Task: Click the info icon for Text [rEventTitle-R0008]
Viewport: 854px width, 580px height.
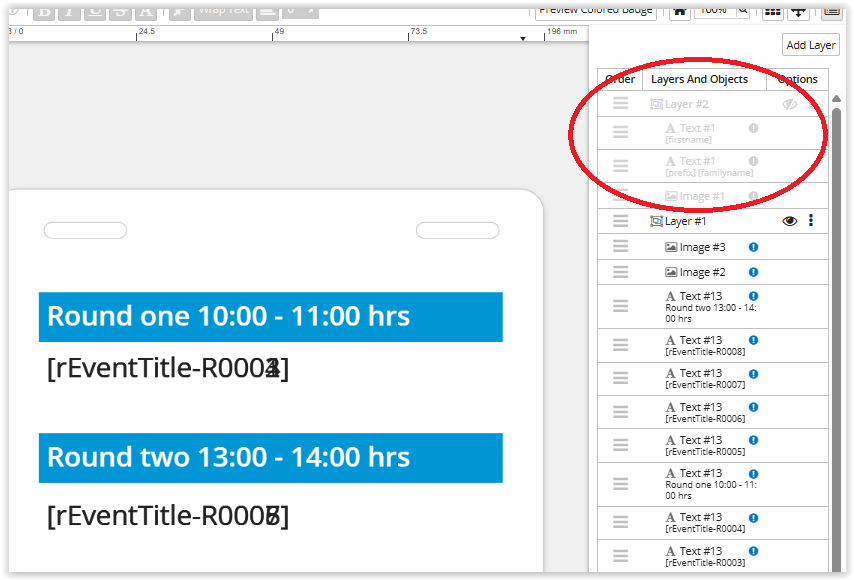Action: coord(753,341)
